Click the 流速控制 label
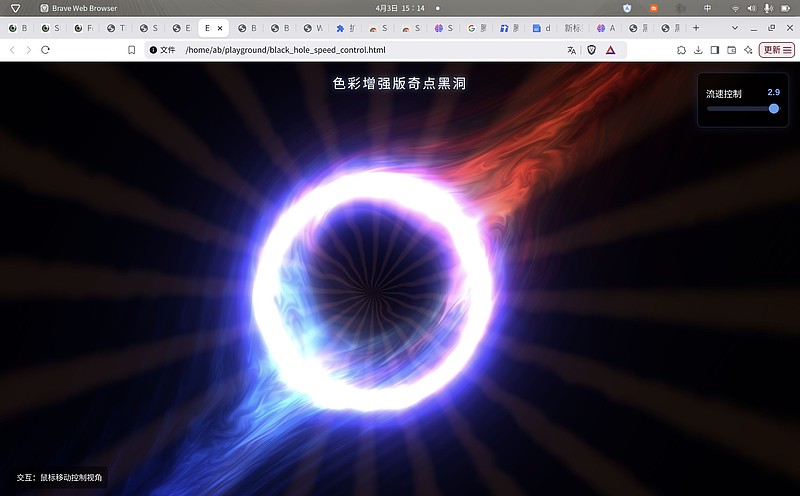The height and width of the screenshot is (496, 800). [x=723, y=94]
